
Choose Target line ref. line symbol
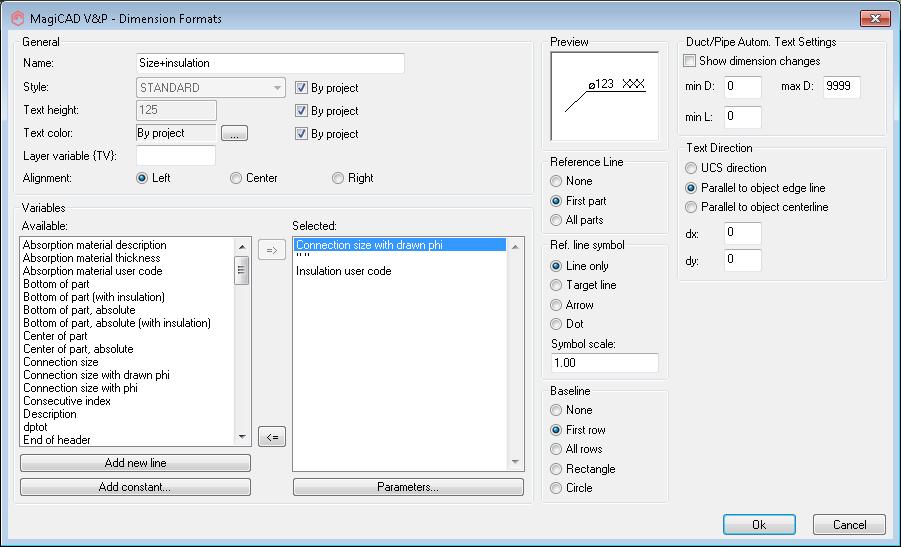coord(556,285)
